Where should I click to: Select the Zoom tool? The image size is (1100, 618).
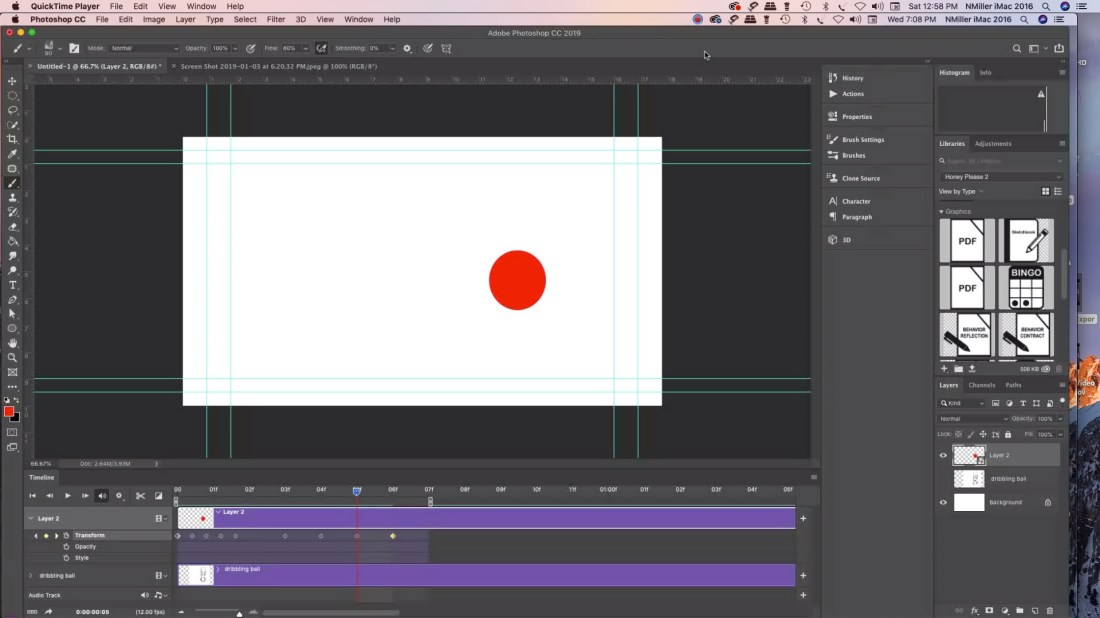[13, 355]
